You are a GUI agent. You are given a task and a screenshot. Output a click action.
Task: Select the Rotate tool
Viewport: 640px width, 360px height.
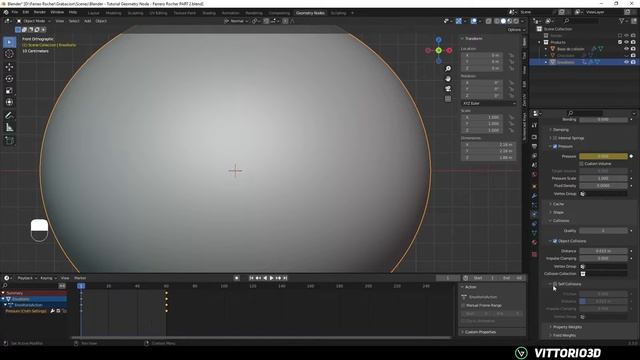pyautogui.click(x=9, y=78)
